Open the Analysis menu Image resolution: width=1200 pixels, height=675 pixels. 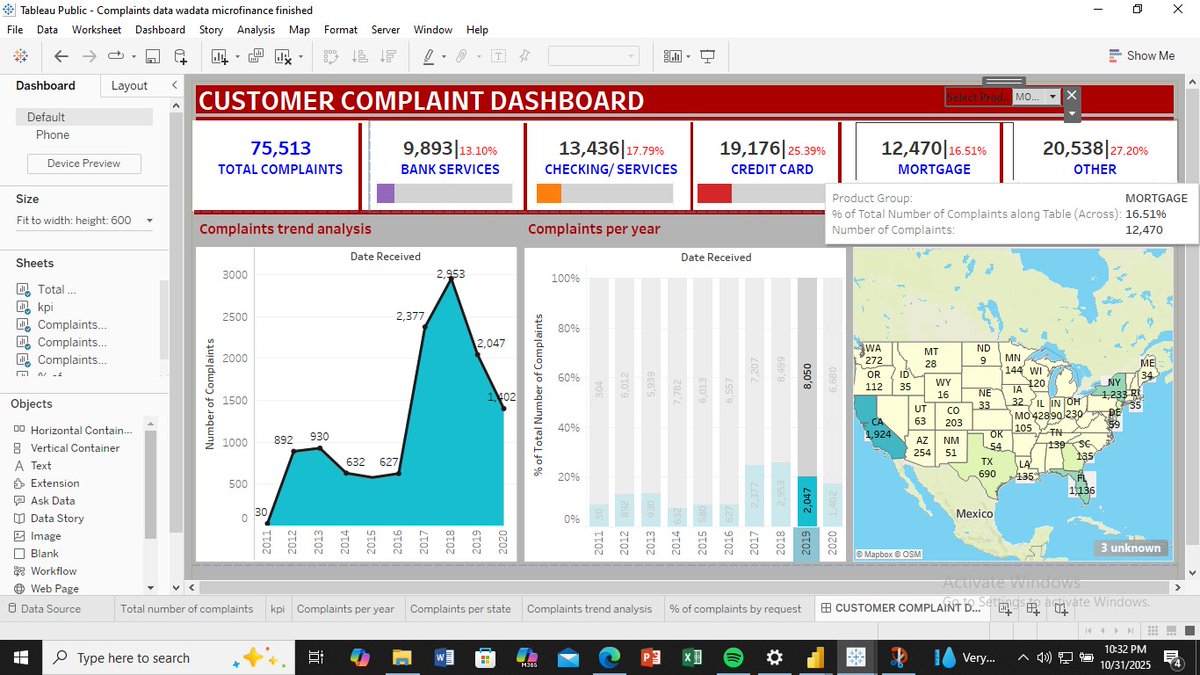256,29
